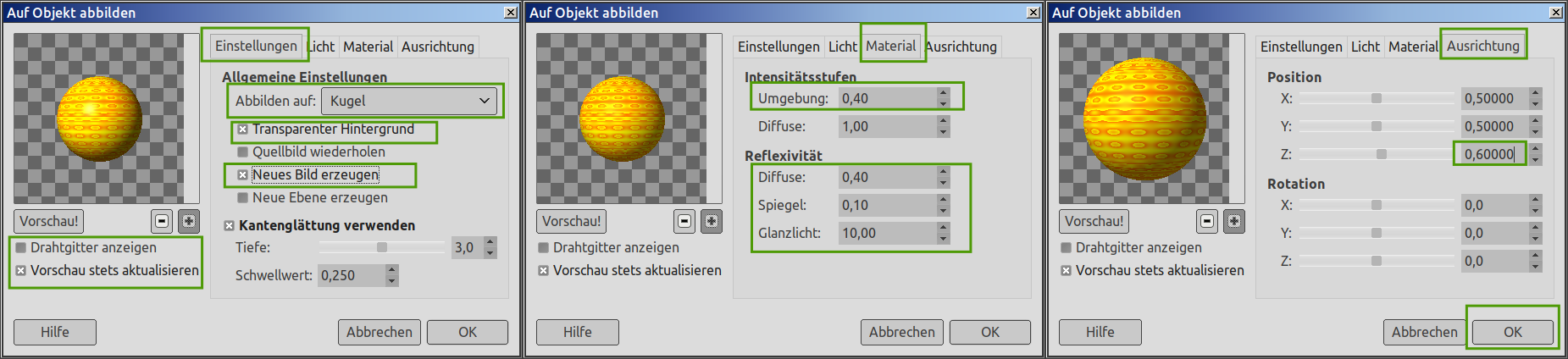Image resolution: width=1568 pixels, height=359 pixels.
Task: Click the Rotation Z slider
Action: (x=1377, y=261)
